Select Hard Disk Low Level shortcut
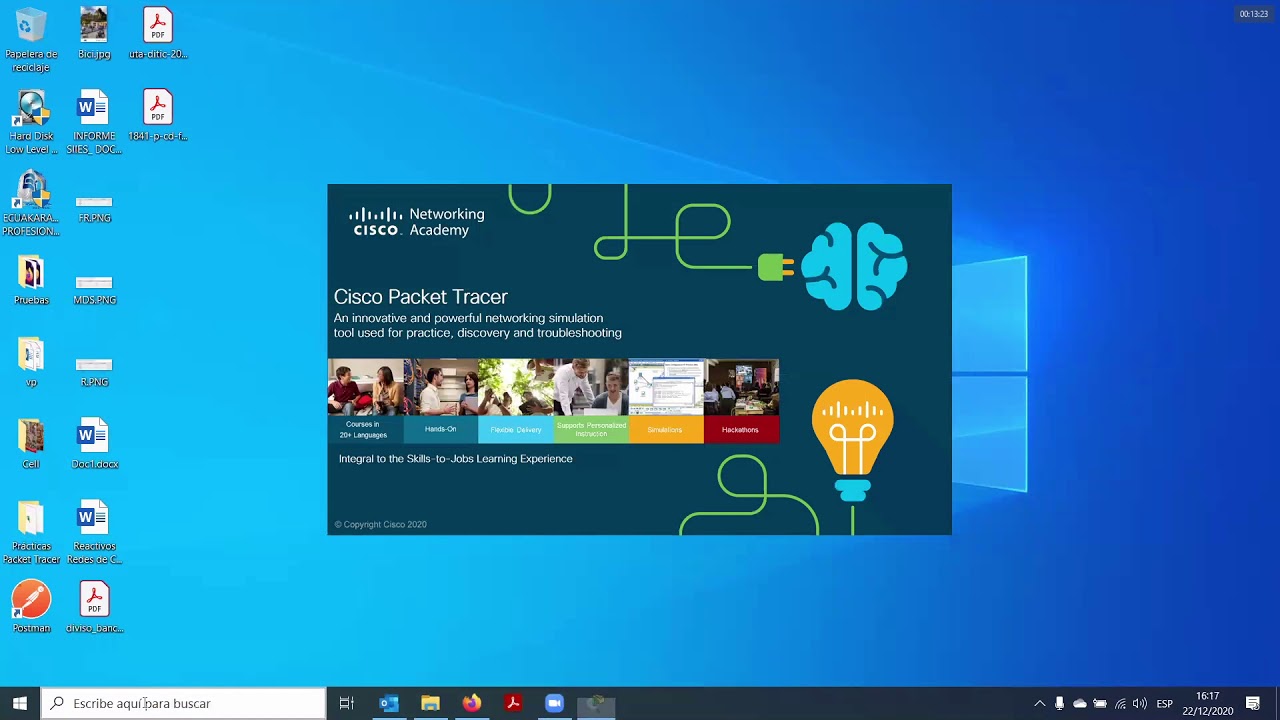Image resolution: width=1280 pixels, height=720 pixels. pos(31,122)
